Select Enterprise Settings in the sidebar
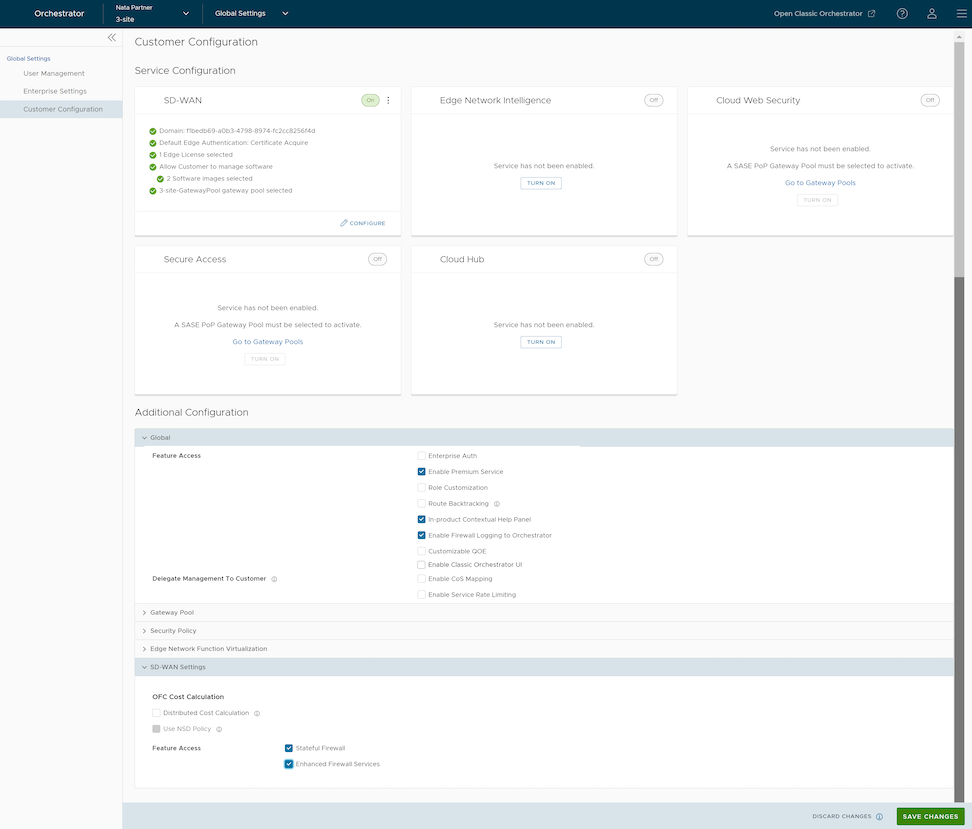 point(55,91)
